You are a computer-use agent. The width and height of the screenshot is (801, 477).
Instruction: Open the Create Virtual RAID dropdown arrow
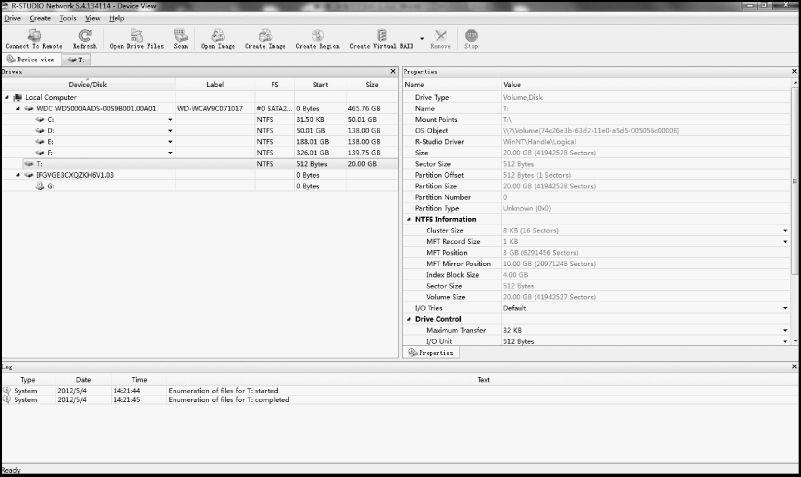(x=421, y=39)
